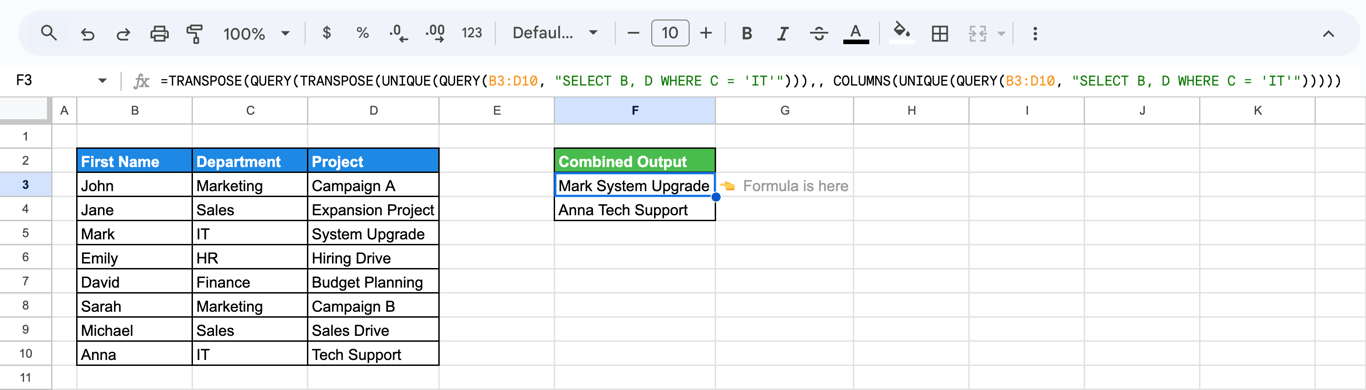Click the cell containing John

point(135,185)
